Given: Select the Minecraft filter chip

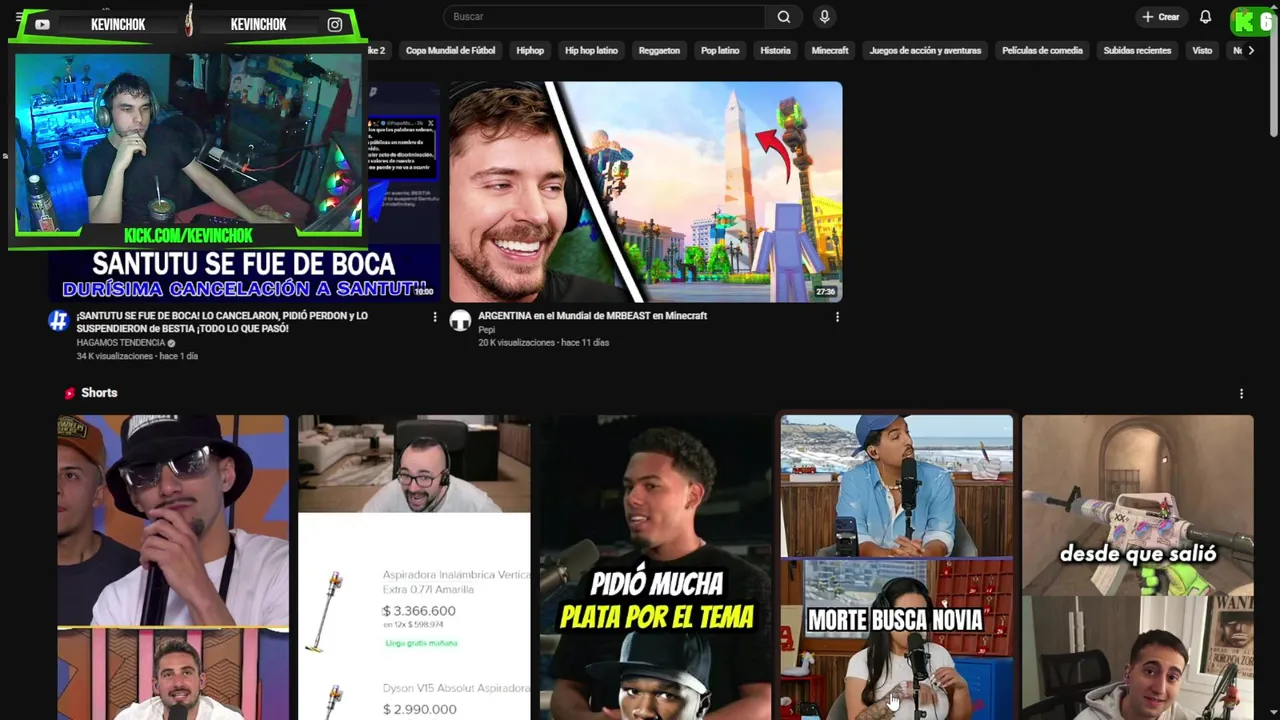Looking at the screenshot, I should (830, 51).
